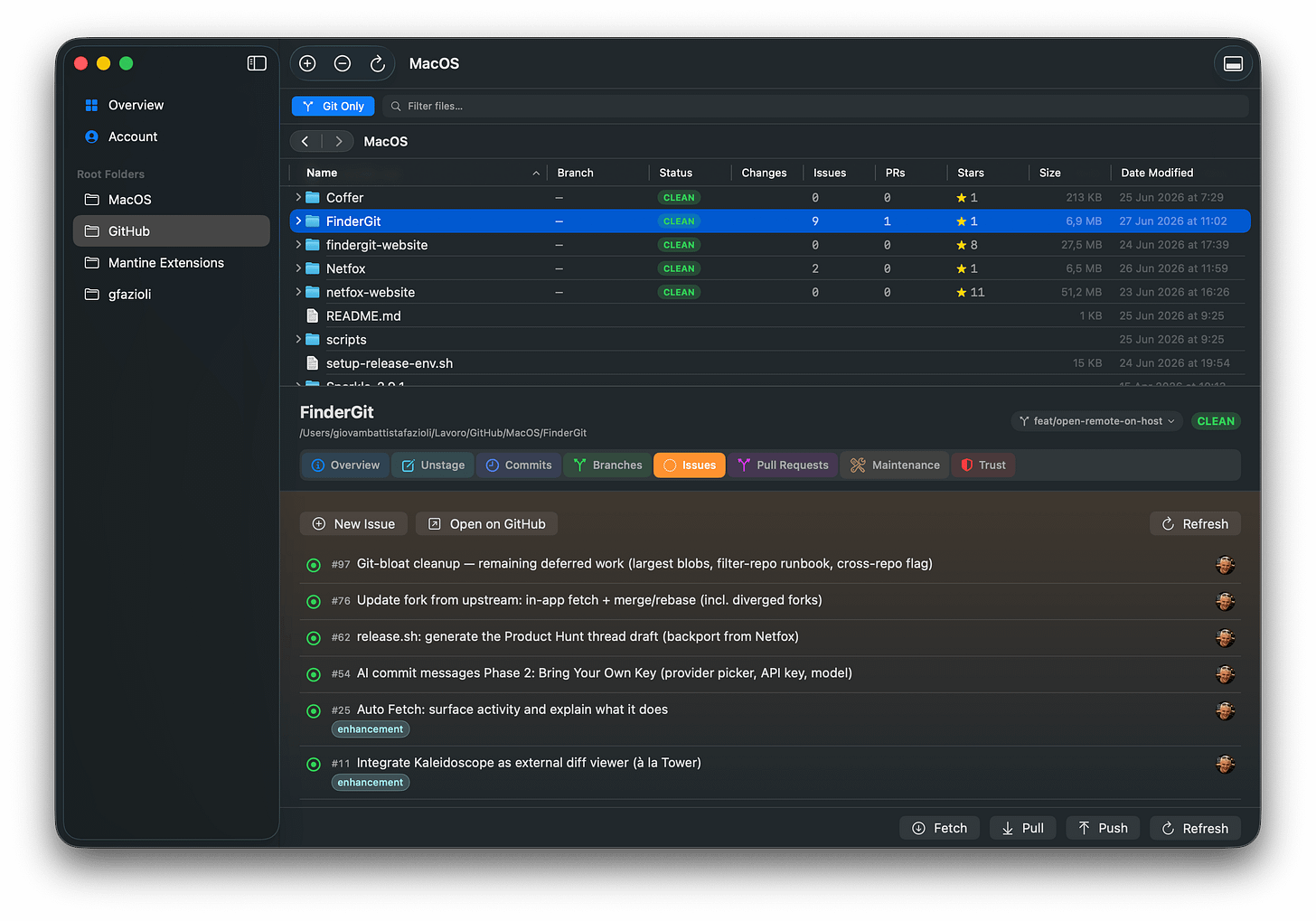1316x921 pixels.
Task: Switch to the Overview tab in FinderGit
Action: tap(345, 465)
